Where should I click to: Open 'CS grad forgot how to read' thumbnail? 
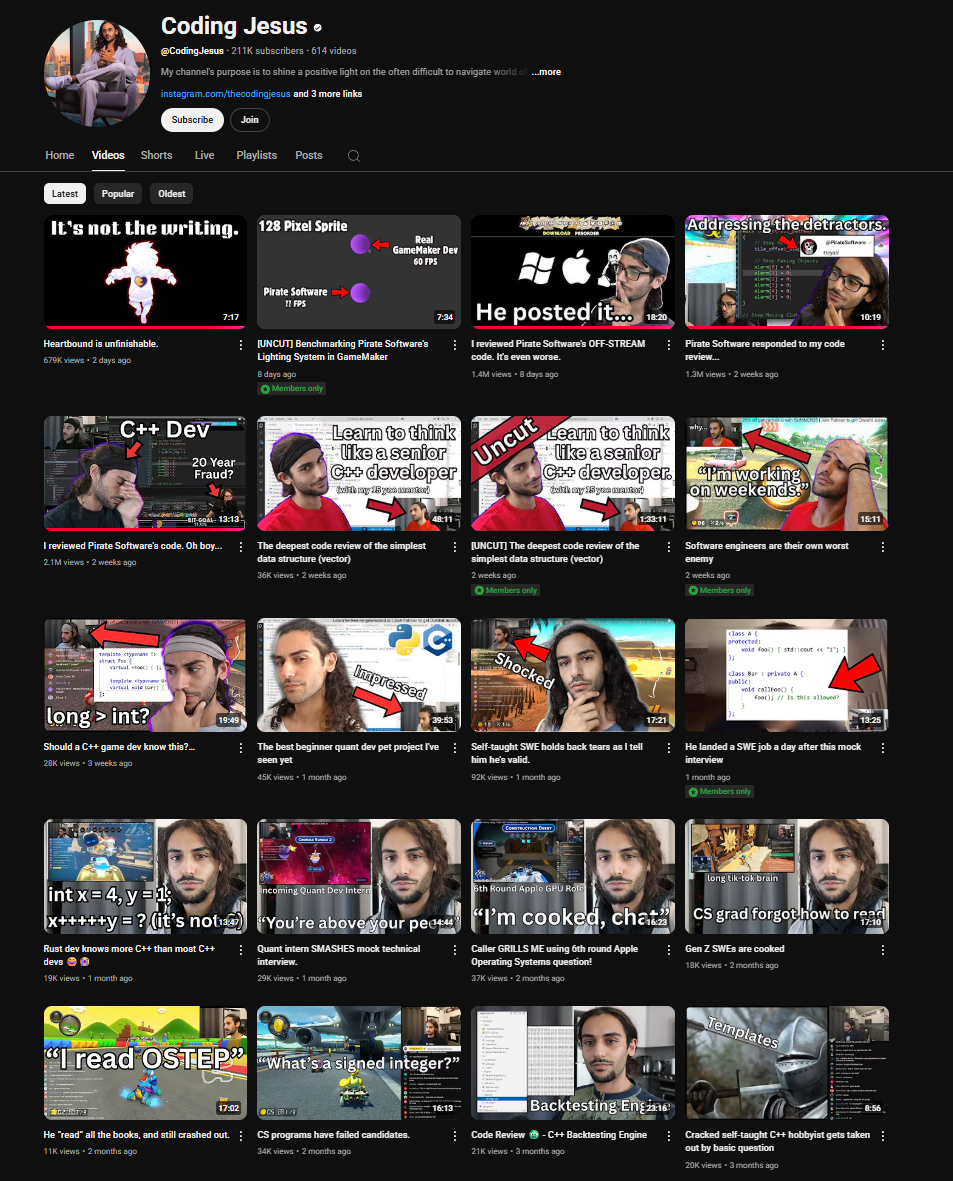tap(787, 877)
